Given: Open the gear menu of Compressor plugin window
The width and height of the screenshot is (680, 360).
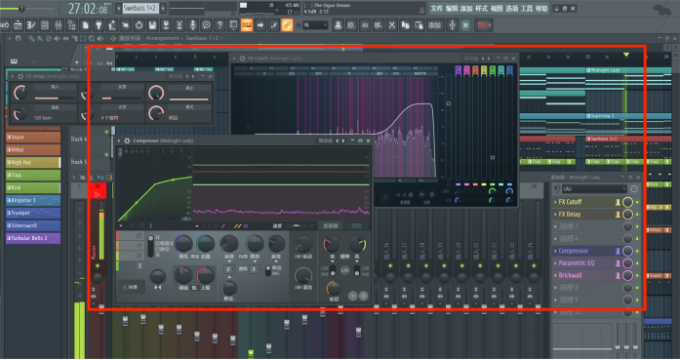Looking at the screenshot, I should [x=127, y=141].
